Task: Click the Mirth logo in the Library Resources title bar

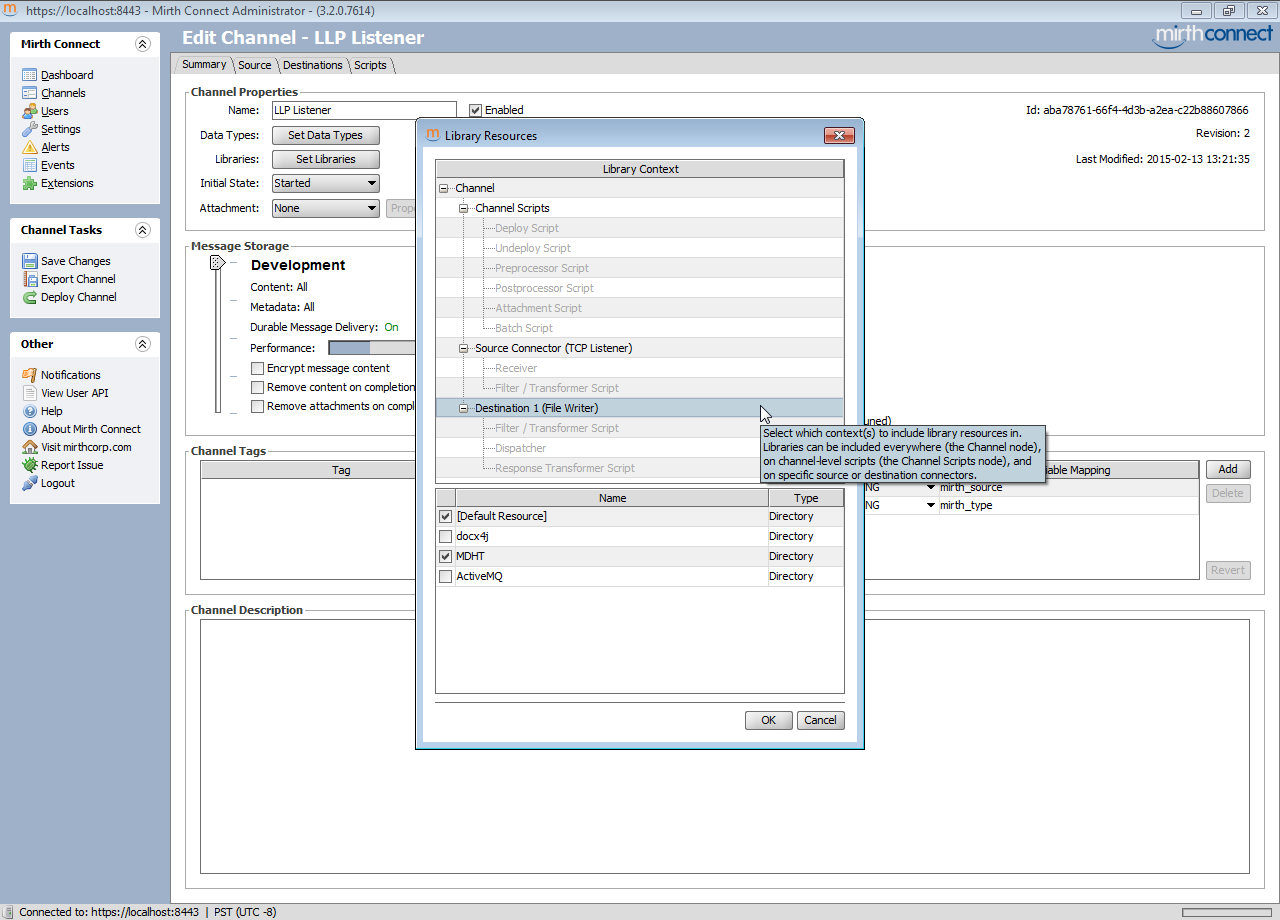Action: coord(433,135)
